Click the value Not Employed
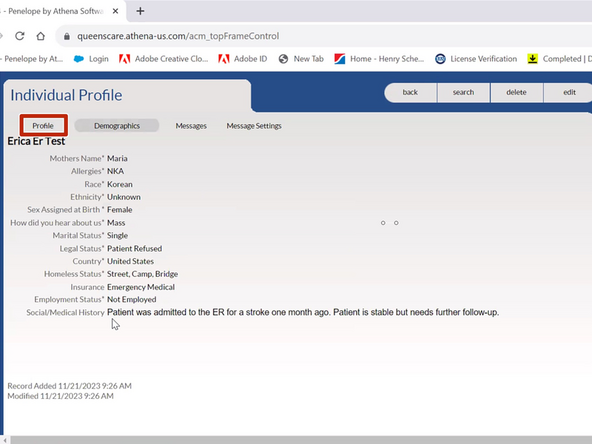This screenshot has width=592, height=444. pyautogui.click(x=131, y=300)
